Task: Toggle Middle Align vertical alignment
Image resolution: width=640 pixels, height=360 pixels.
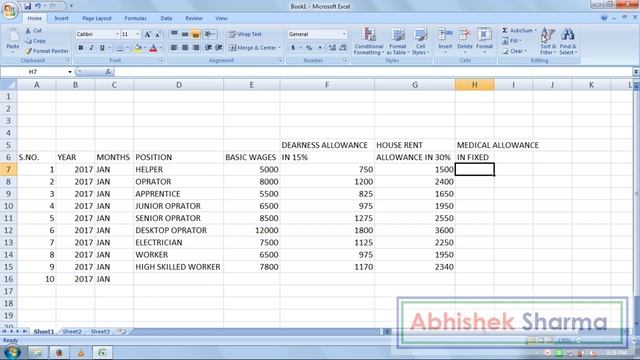Action: [x=185, y=34]
